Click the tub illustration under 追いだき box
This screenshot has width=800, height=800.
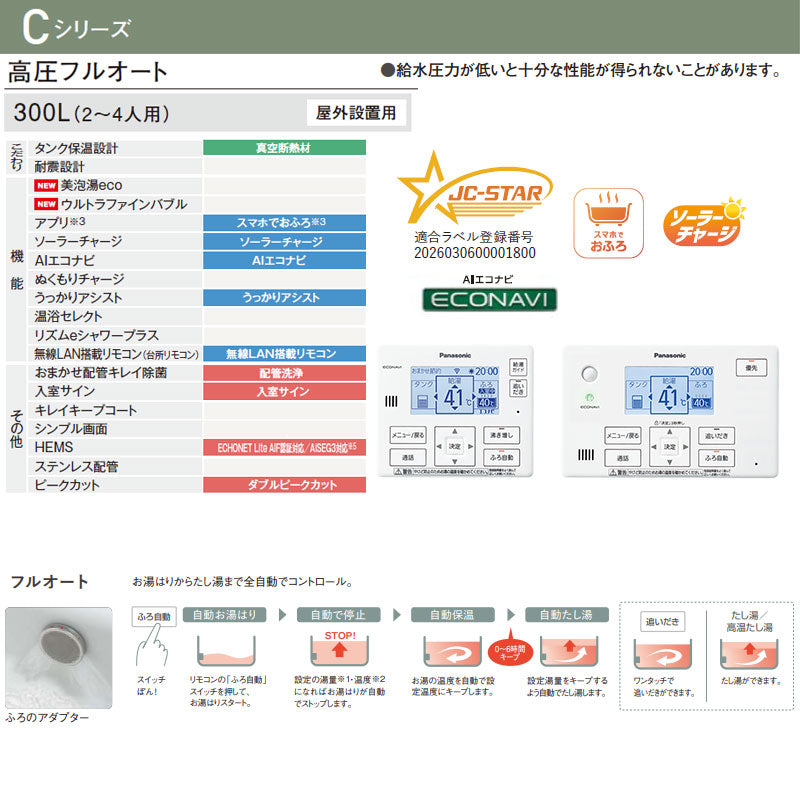[x=663, y=654]
